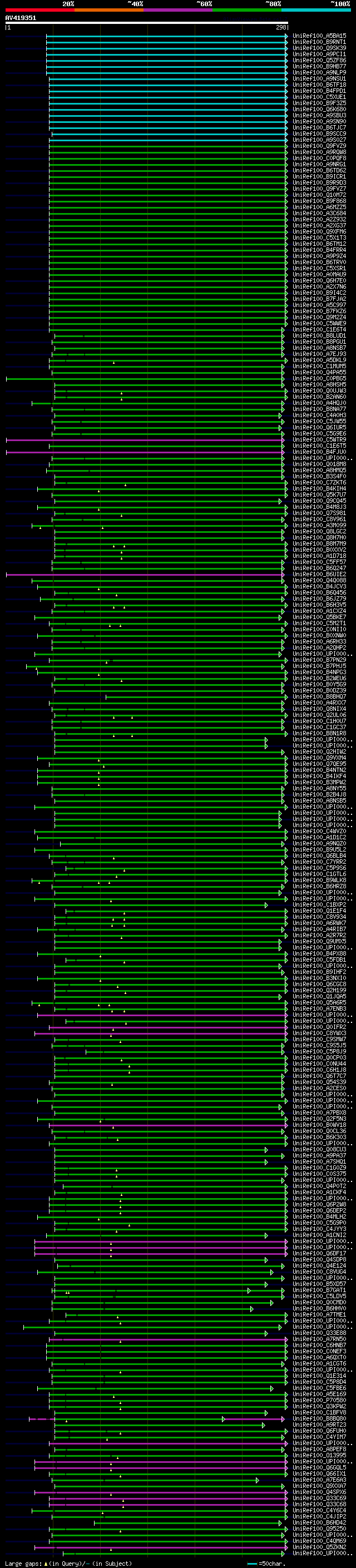Click label UniRef100_Q2UL06

click(319, 715)
